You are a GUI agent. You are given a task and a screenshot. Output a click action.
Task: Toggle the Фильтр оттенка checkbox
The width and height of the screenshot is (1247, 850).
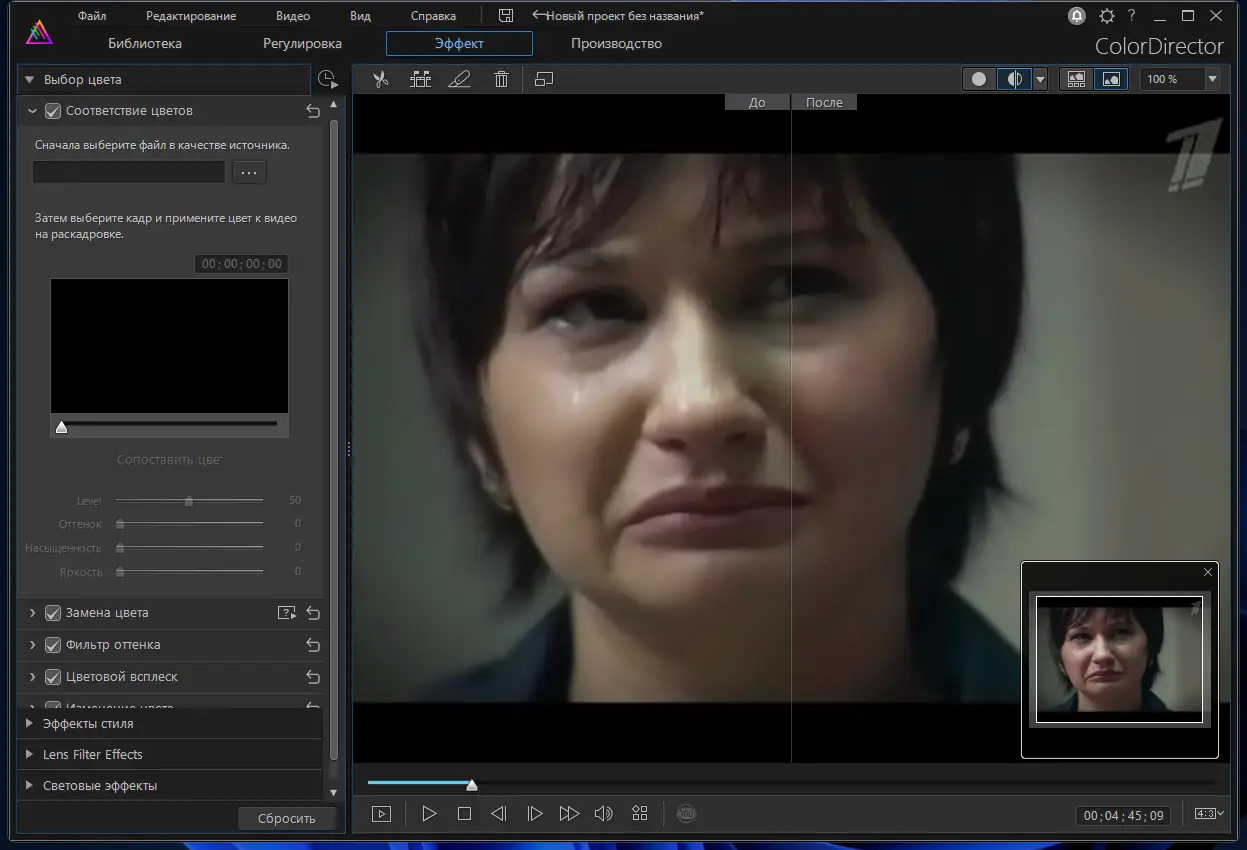(54, 645)
